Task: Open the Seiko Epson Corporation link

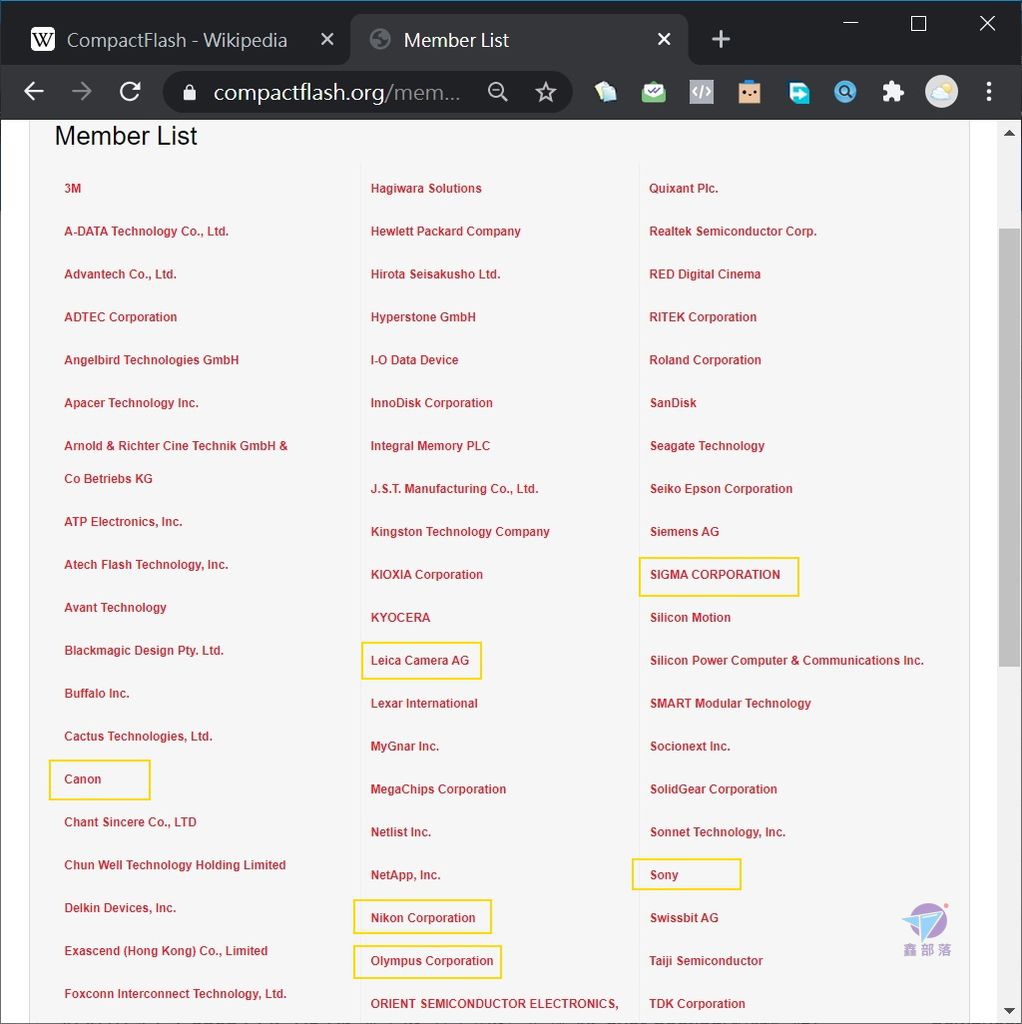Action: tap(721, 488)
